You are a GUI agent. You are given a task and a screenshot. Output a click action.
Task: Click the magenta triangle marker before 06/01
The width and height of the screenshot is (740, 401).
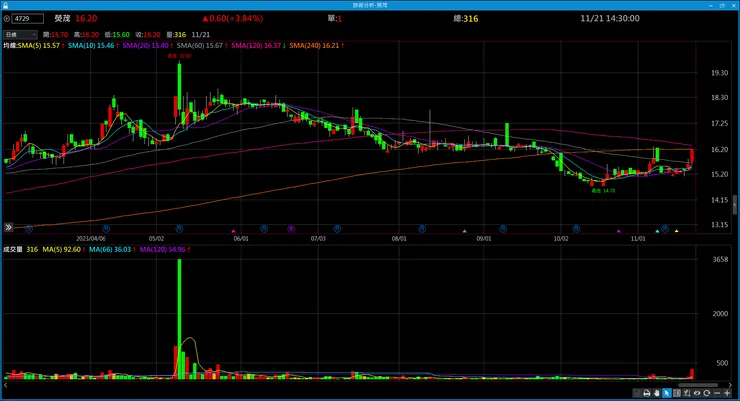(x=233, y=231)
